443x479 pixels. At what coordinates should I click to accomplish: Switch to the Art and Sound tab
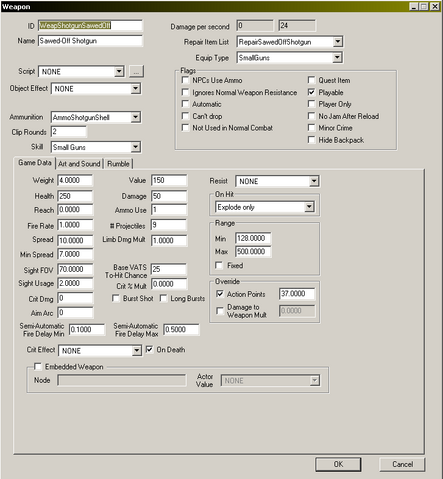[x=79, y=164]
